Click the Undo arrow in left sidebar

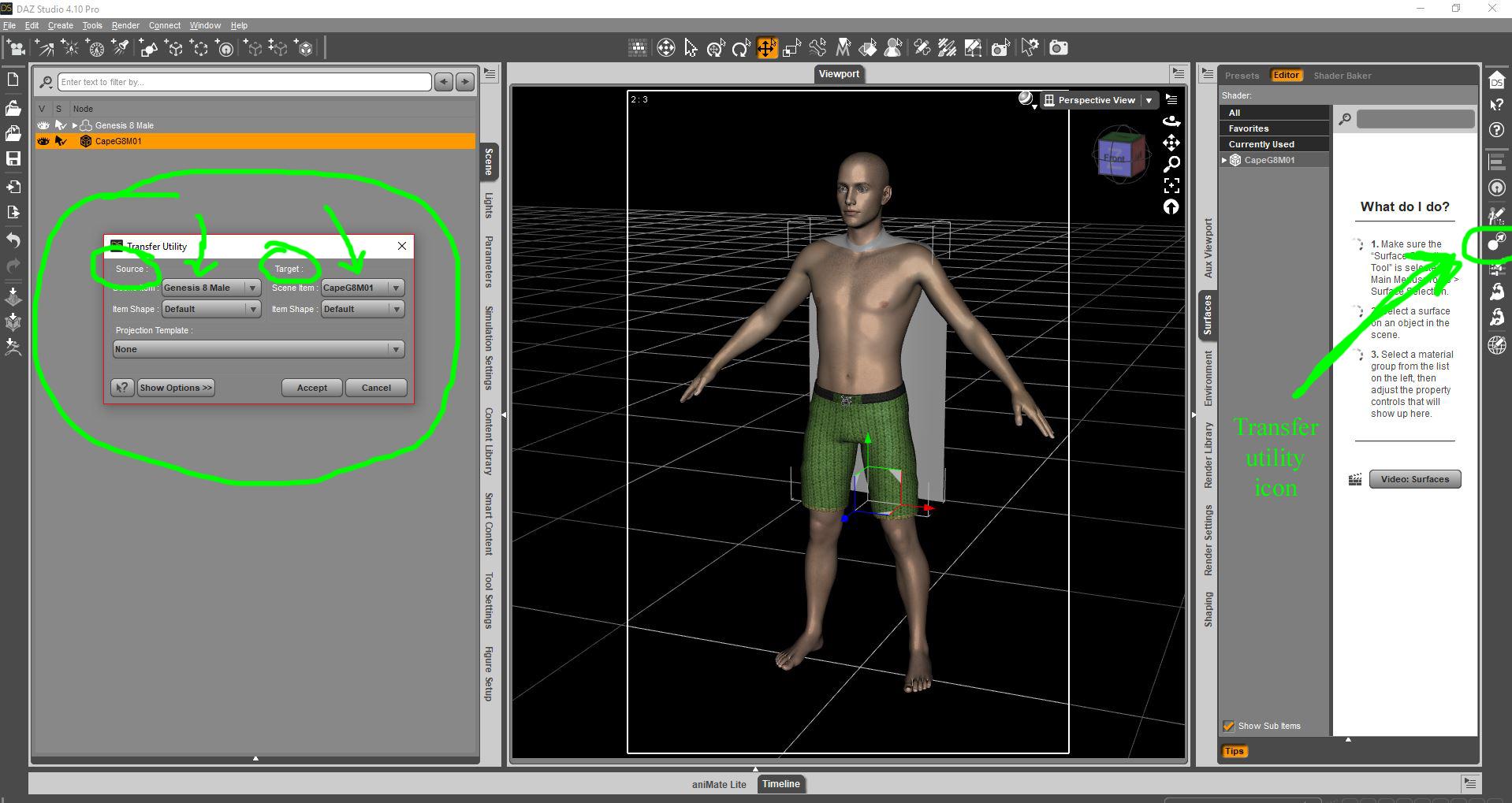coord(13,240)
